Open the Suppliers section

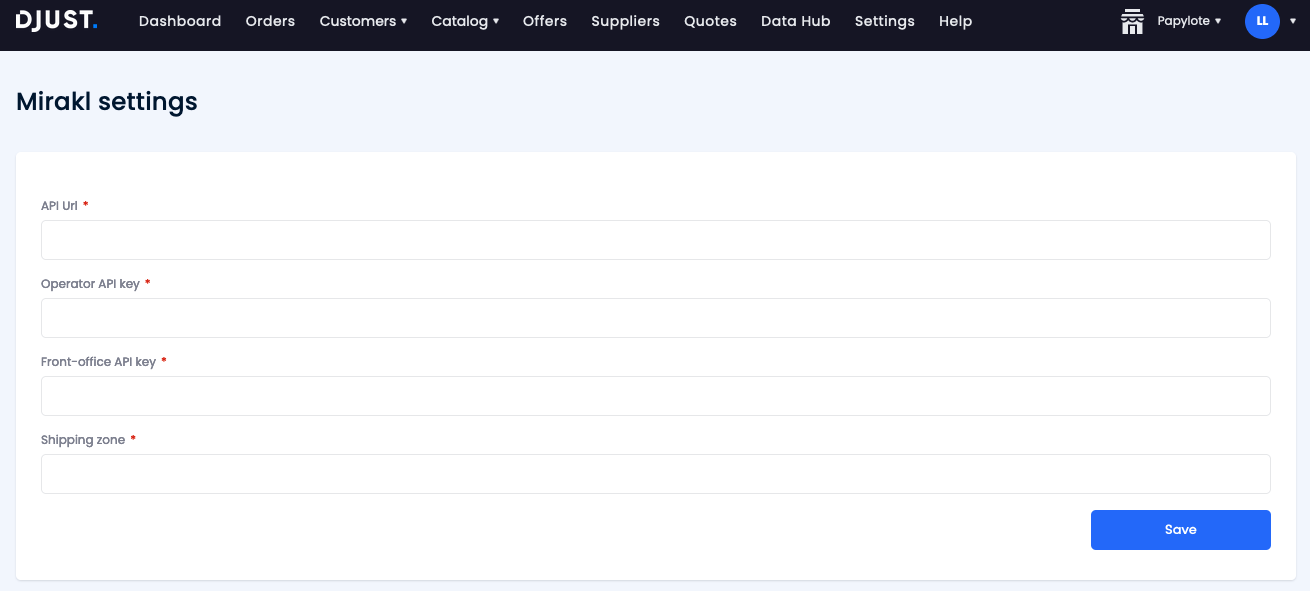[x=625, y=20]
